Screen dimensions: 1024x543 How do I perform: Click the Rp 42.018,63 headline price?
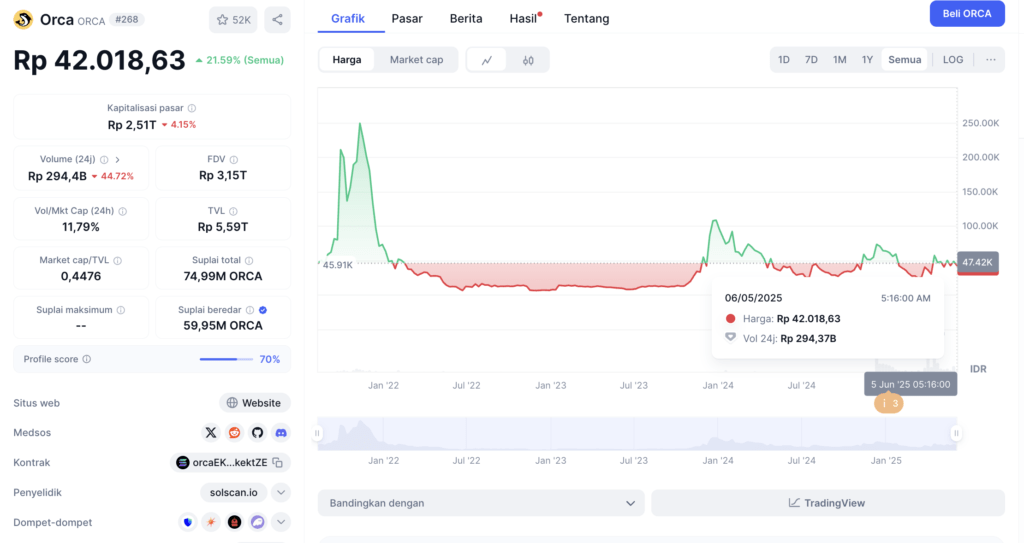tap(99, 60)
